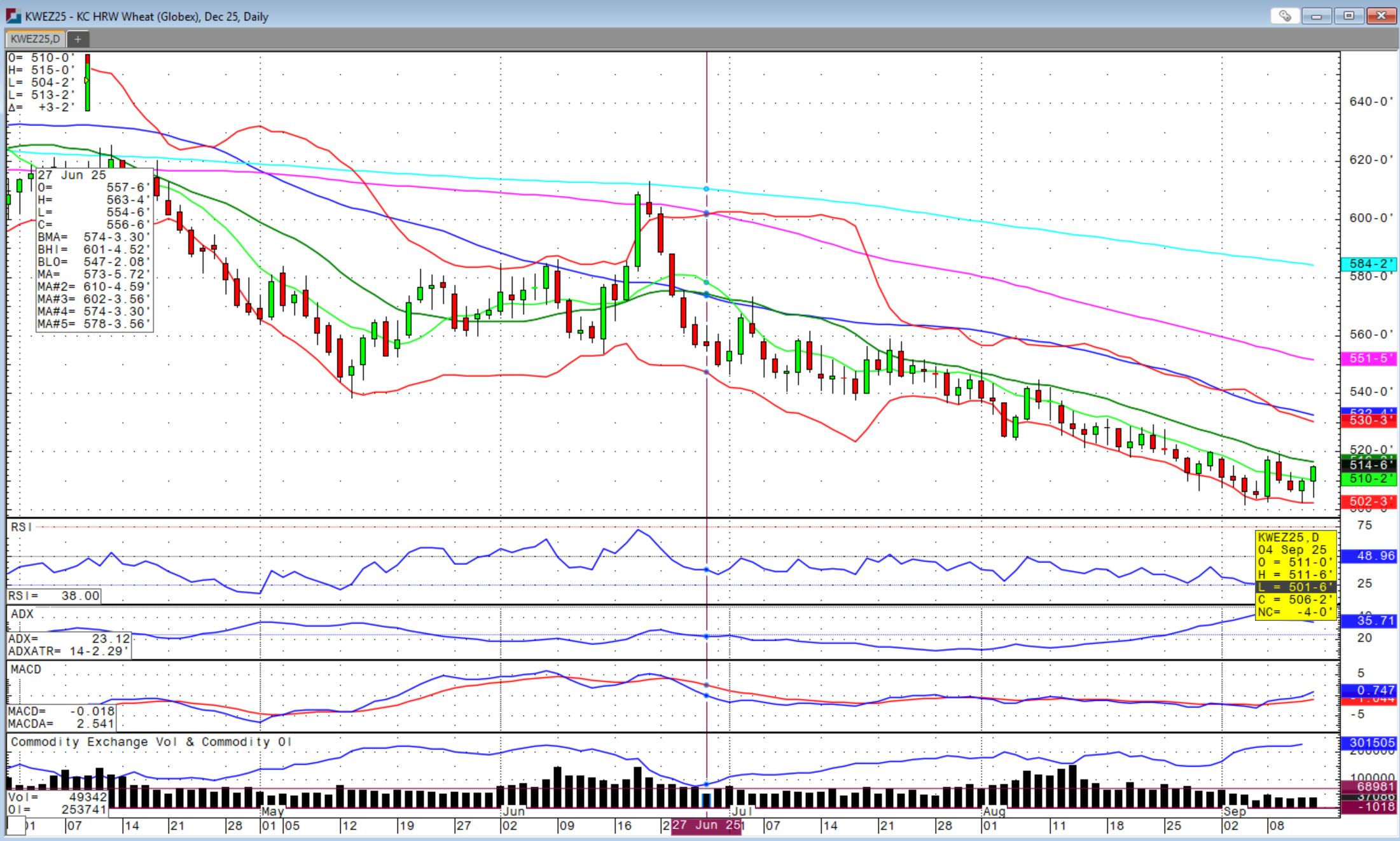Click the MACD study label
This screenshot has height=841, width=1400.
[x=26, y=669]
